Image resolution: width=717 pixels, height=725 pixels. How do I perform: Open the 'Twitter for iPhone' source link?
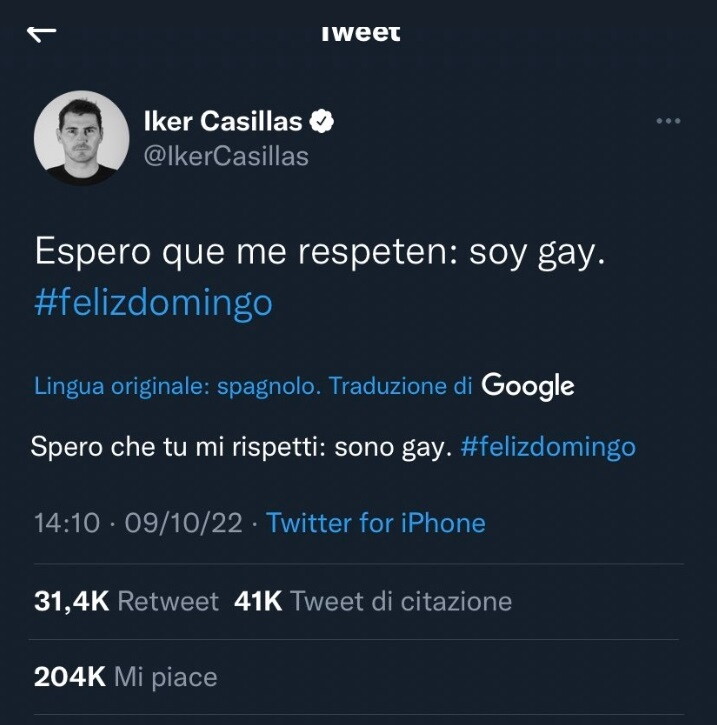(376, 522)
